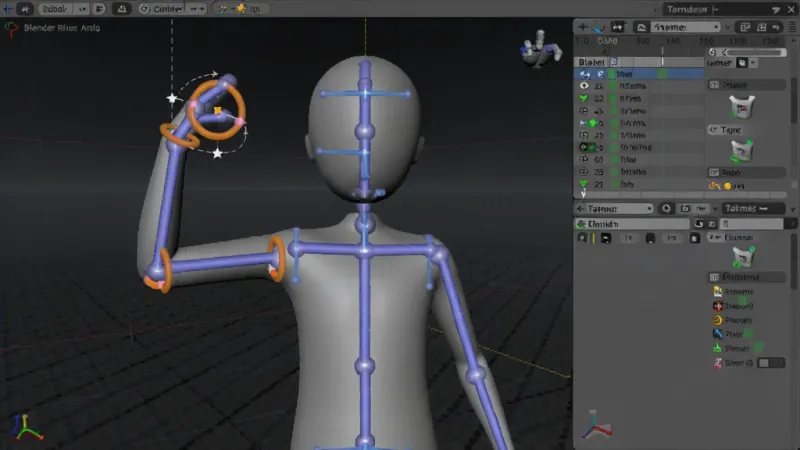Click the first bucket thumbnail in the right panel
The width and height of the screenshot is (800, 450).
point(742,107)
